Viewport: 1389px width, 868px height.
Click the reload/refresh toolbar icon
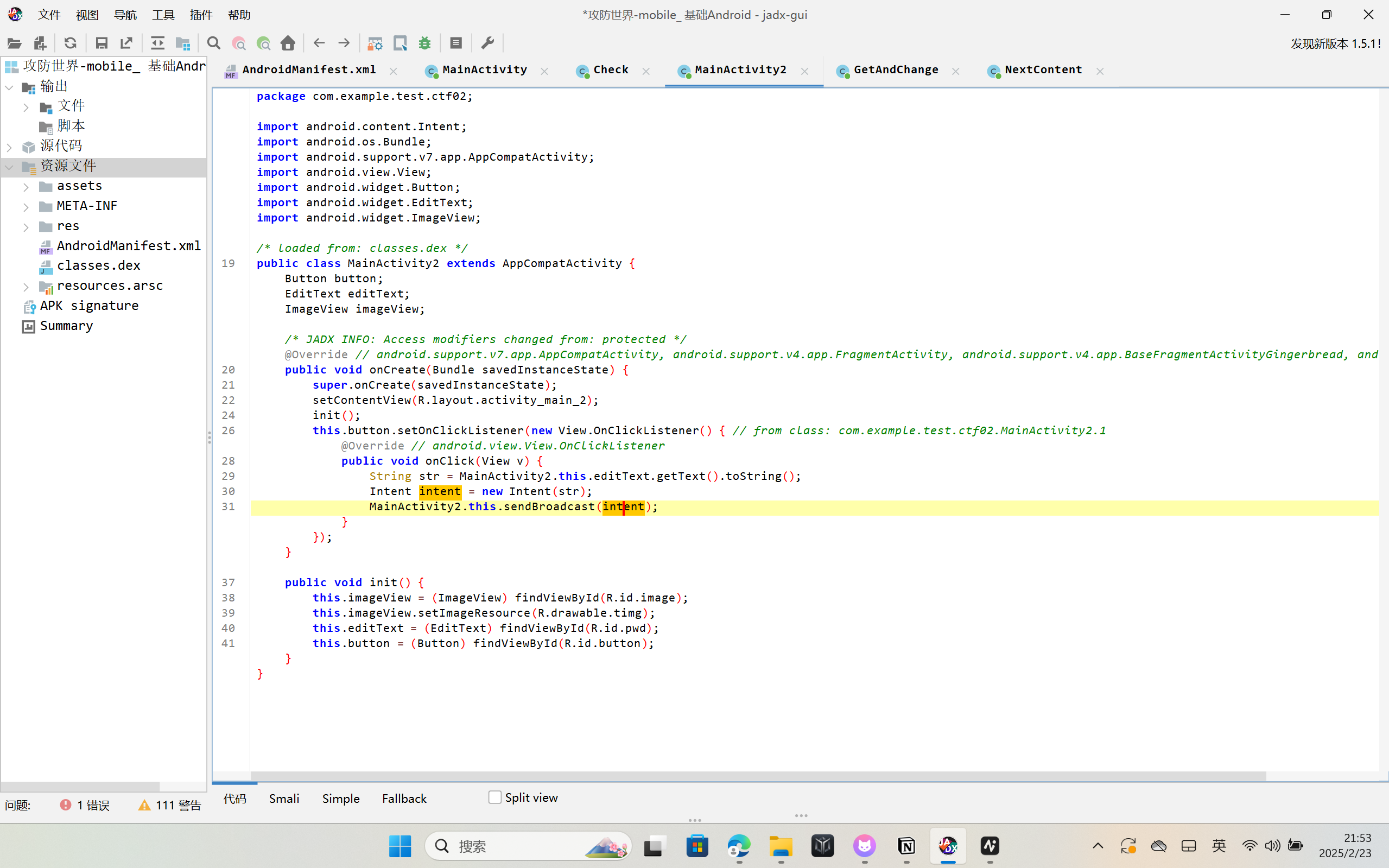[x=70, y=43]
